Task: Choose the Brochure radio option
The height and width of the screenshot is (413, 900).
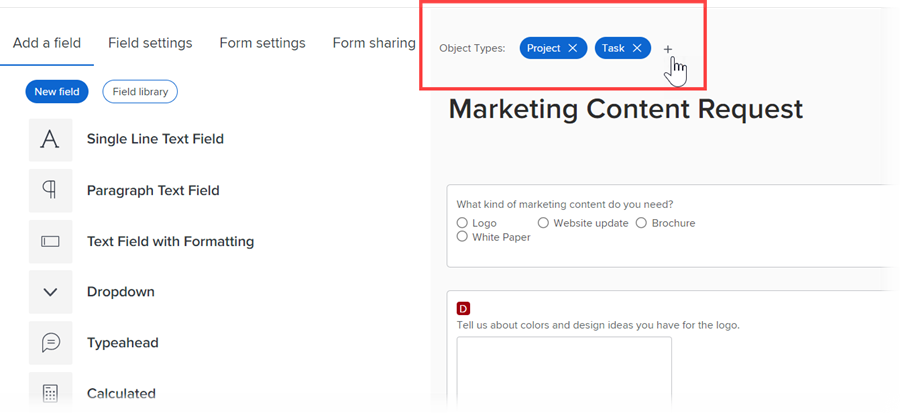Action: [642, 223]
